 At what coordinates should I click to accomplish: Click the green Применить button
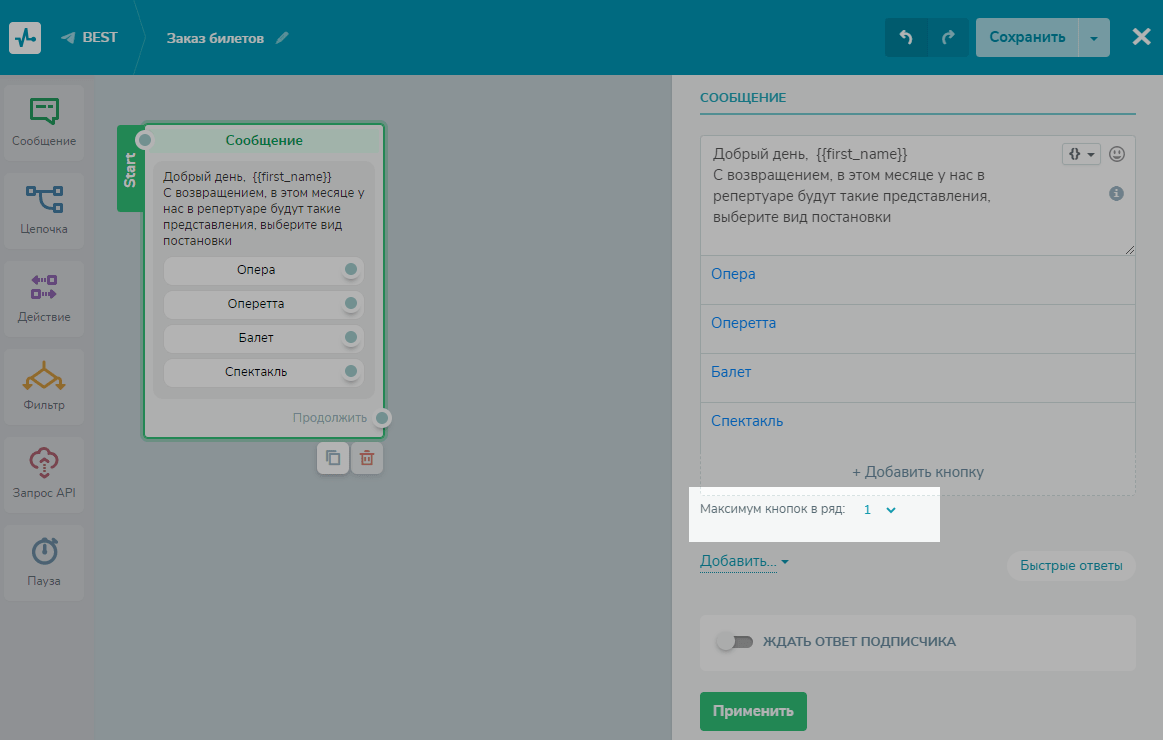[x=753, y=711]
